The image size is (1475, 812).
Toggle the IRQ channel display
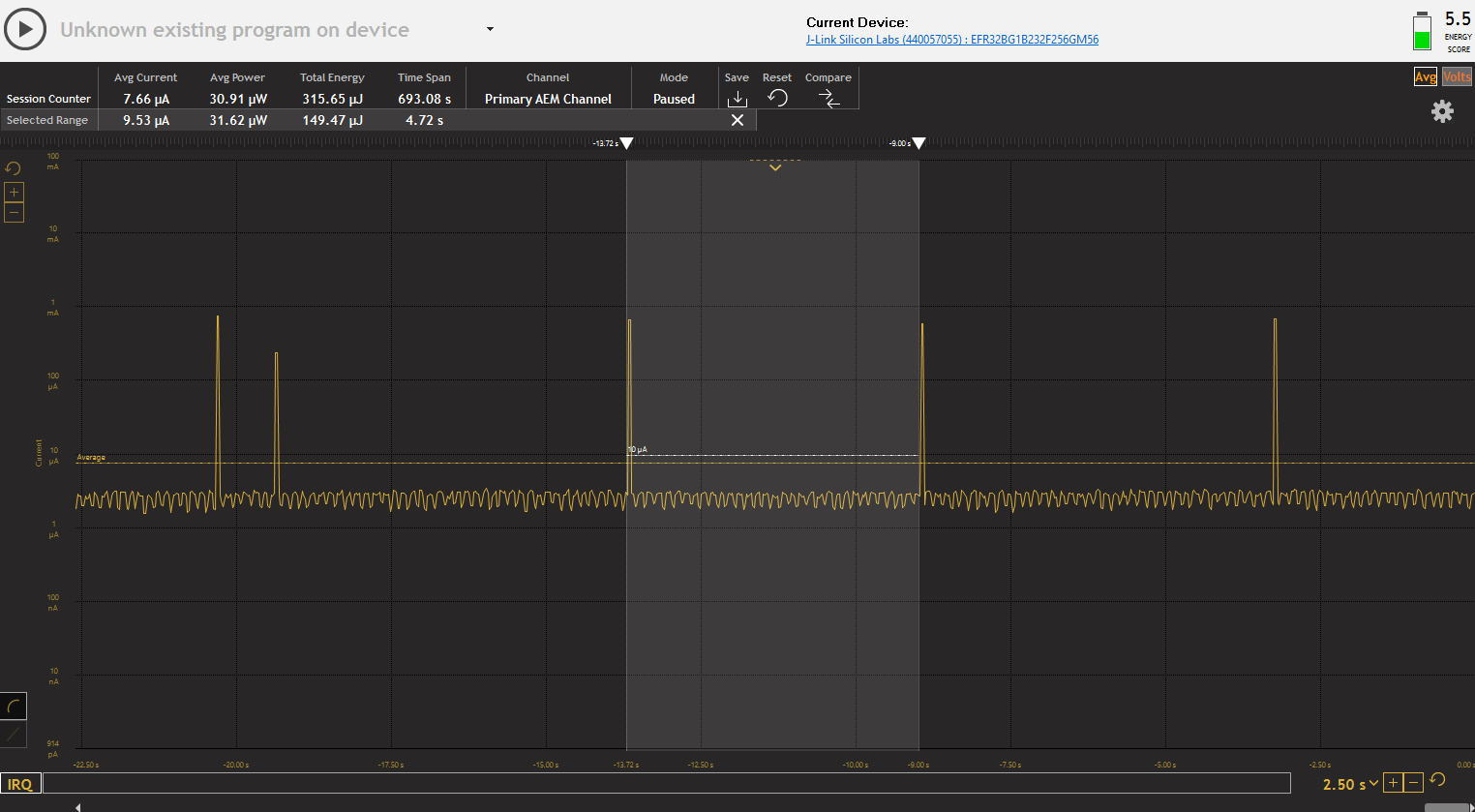pyautogui.click(x=19, y=783)
